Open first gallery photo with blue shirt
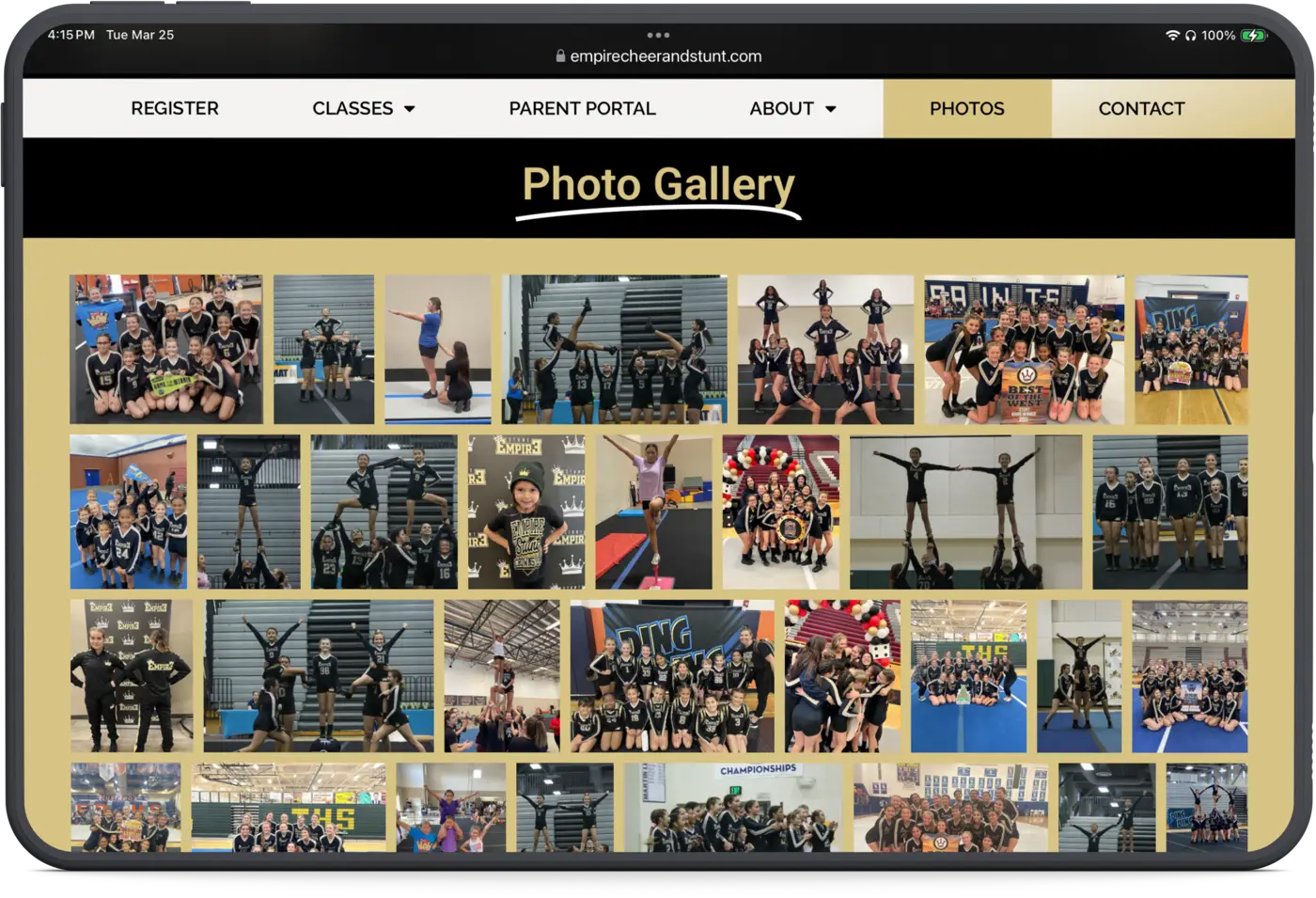This screenshot has width=1316, height=898. tap(165, 349)
